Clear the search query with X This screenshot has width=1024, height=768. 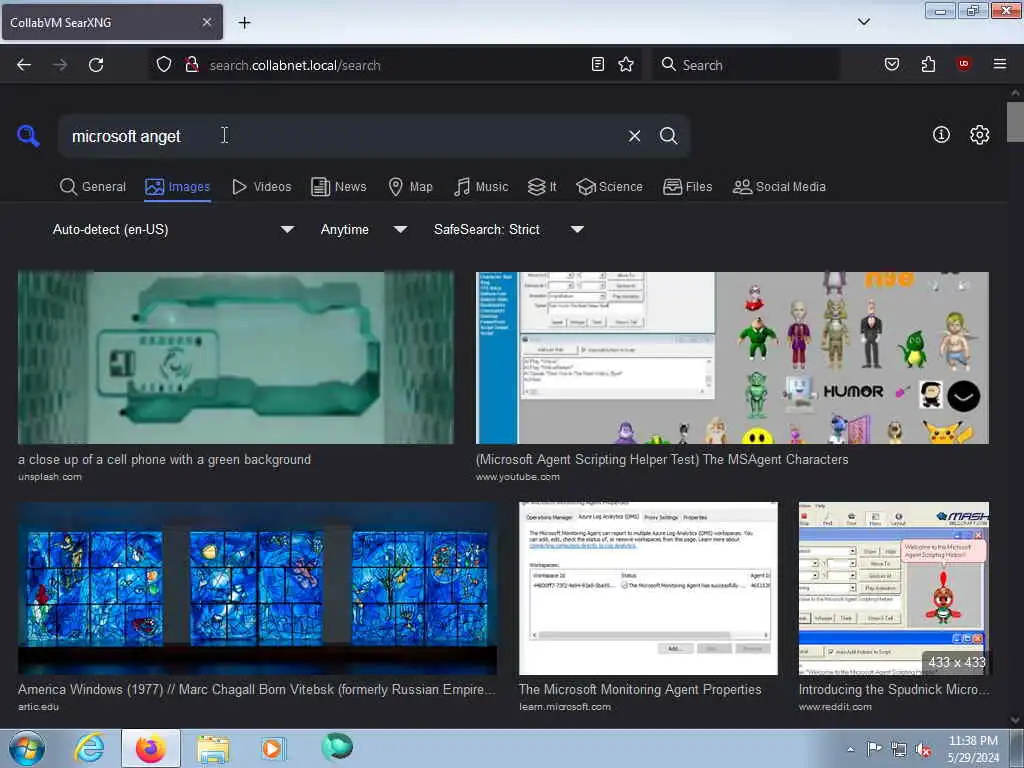(634, 136)
